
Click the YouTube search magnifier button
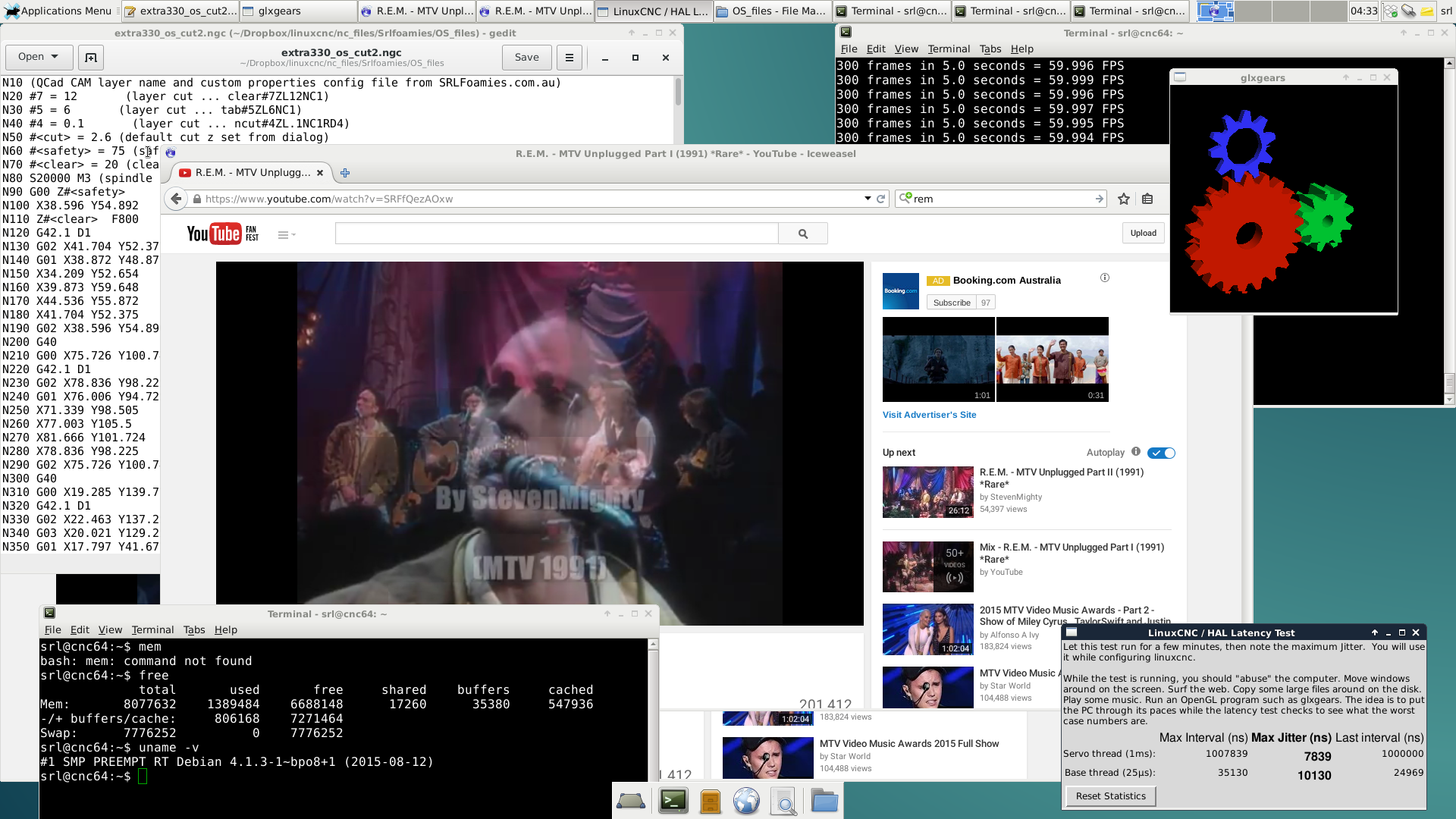(x=802, y=234)
